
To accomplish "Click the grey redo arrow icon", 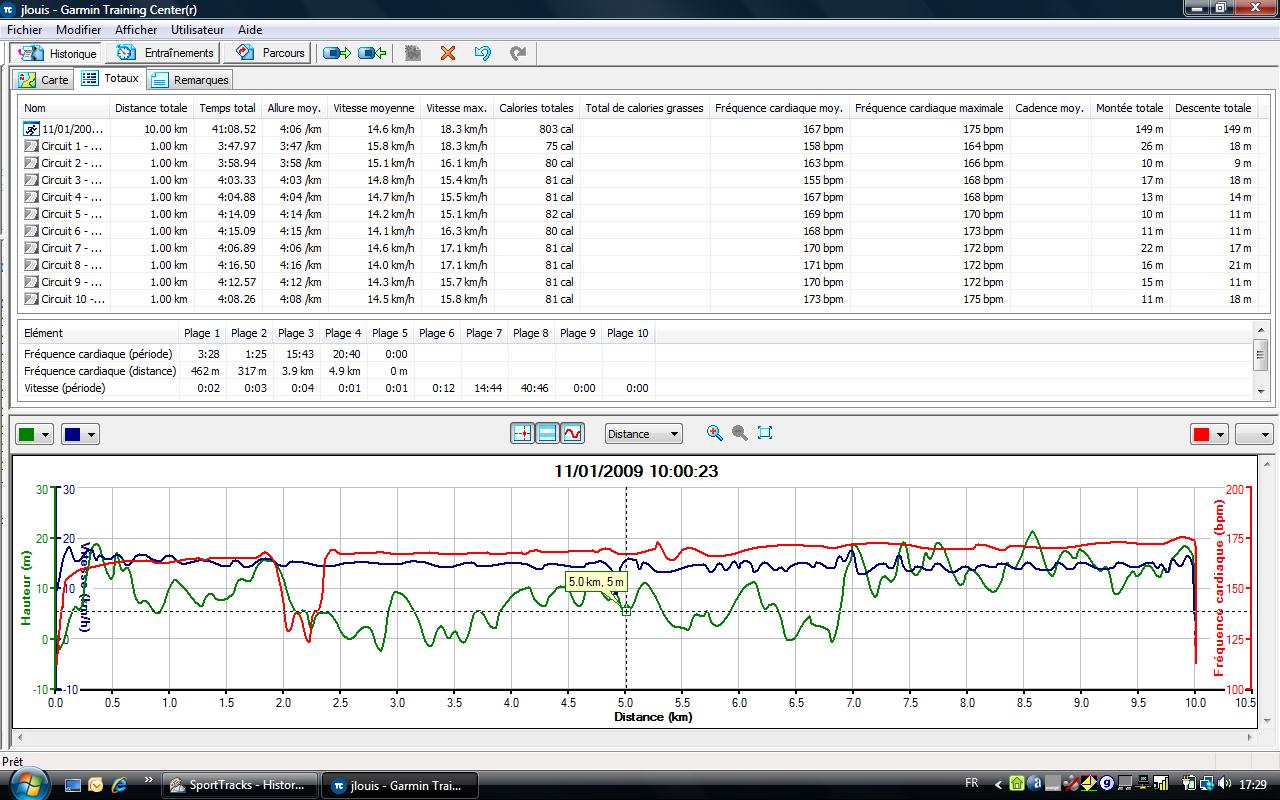I will coord(518,53).
